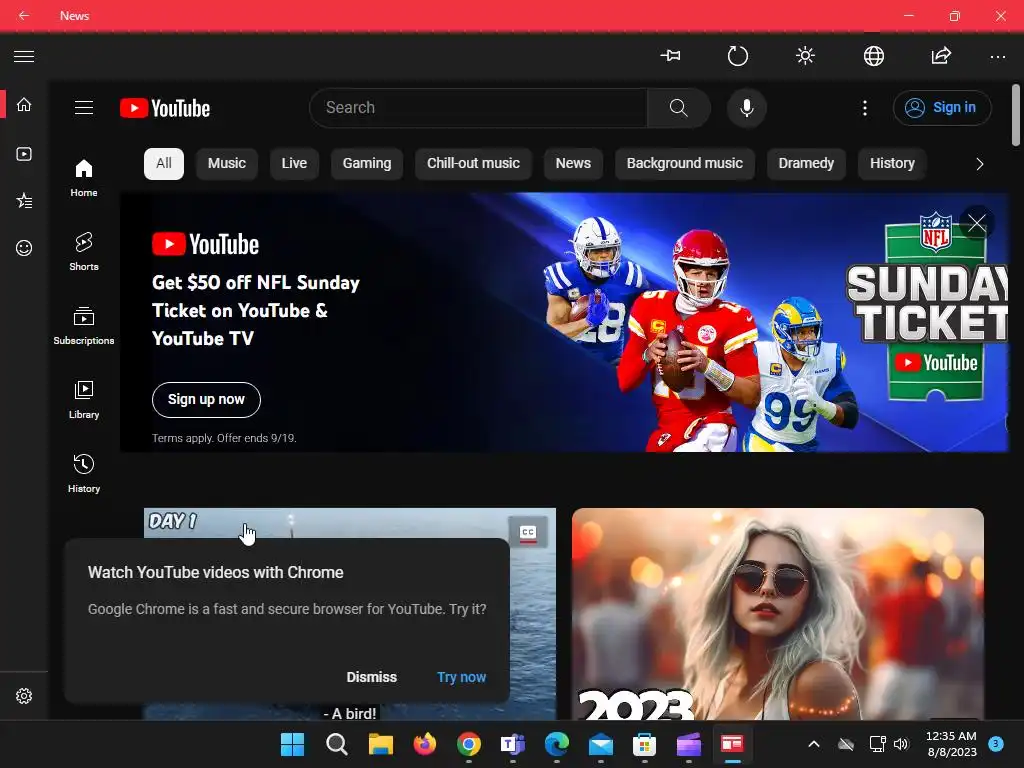
Task: Click Try now in Chrome popup
Action: click(x=461, y=677)
